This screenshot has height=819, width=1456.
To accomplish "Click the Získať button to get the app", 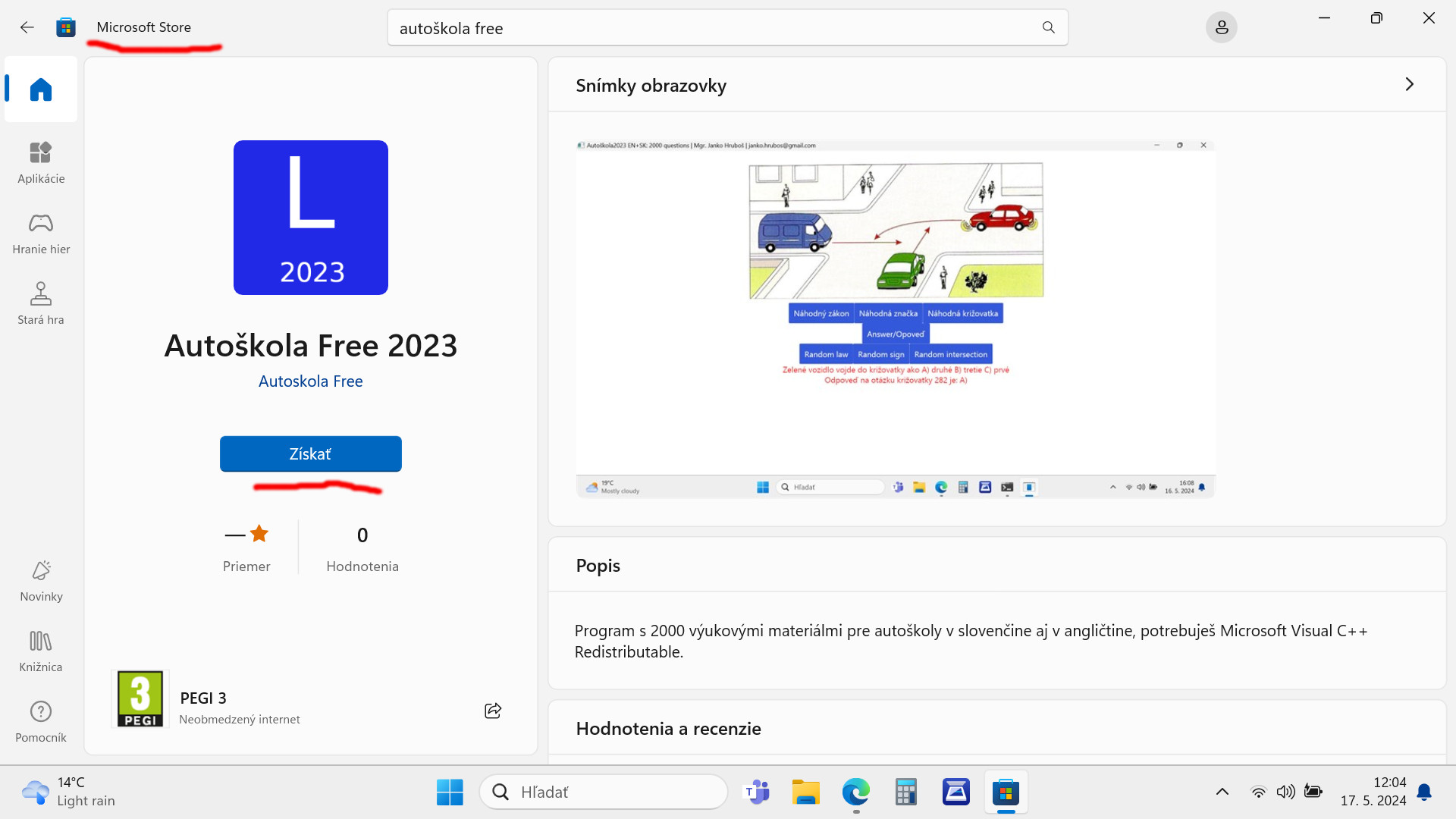I will tap(310, 453).
